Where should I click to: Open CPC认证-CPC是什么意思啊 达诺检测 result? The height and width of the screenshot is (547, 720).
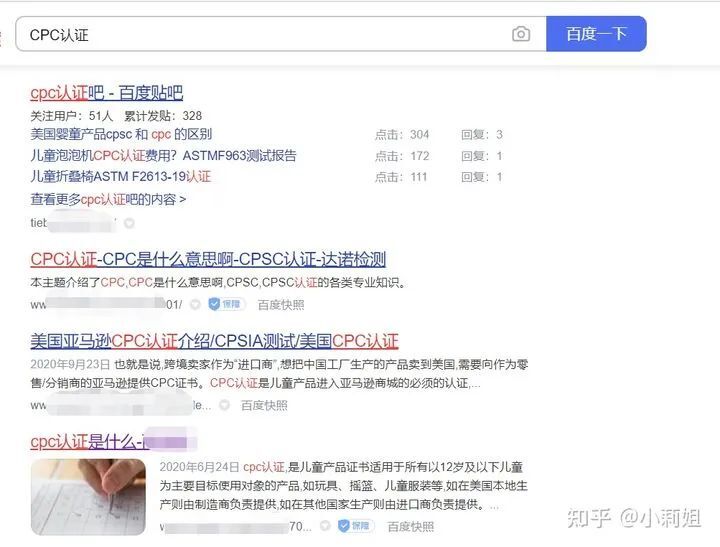pos(208,259)
